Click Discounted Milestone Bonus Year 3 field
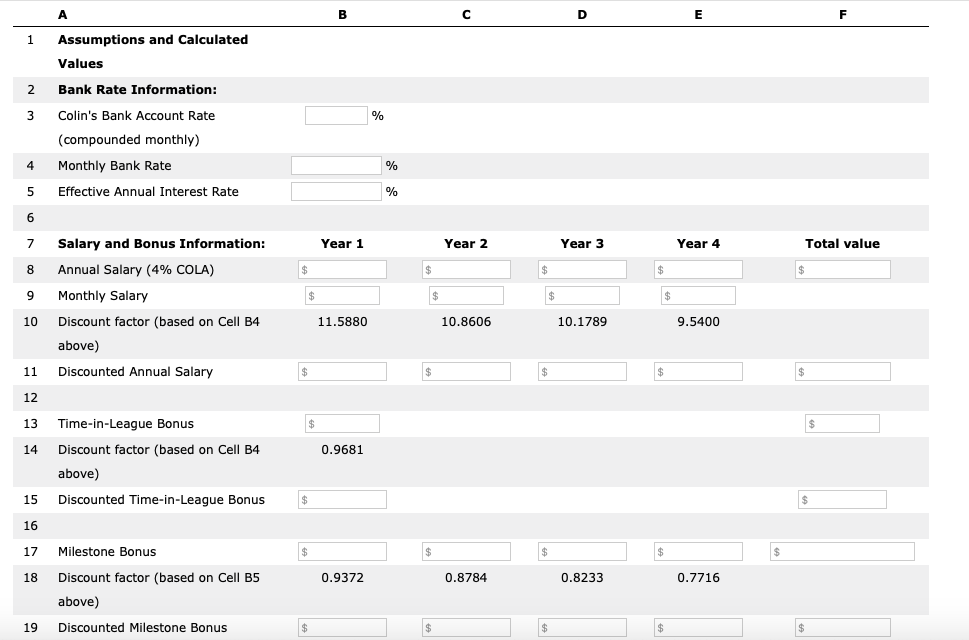The height and width of the screenshot is (640, 969). click(582, 628)
